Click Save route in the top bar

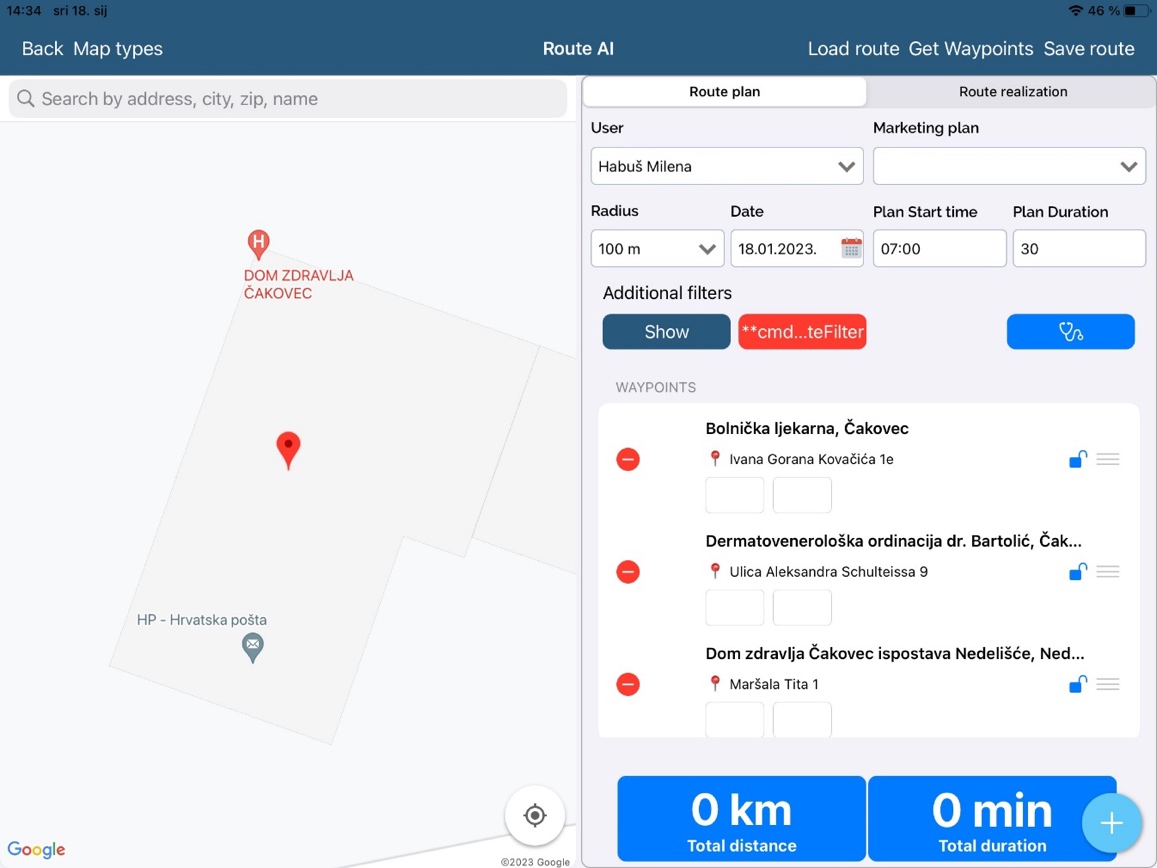(1088, 49)
